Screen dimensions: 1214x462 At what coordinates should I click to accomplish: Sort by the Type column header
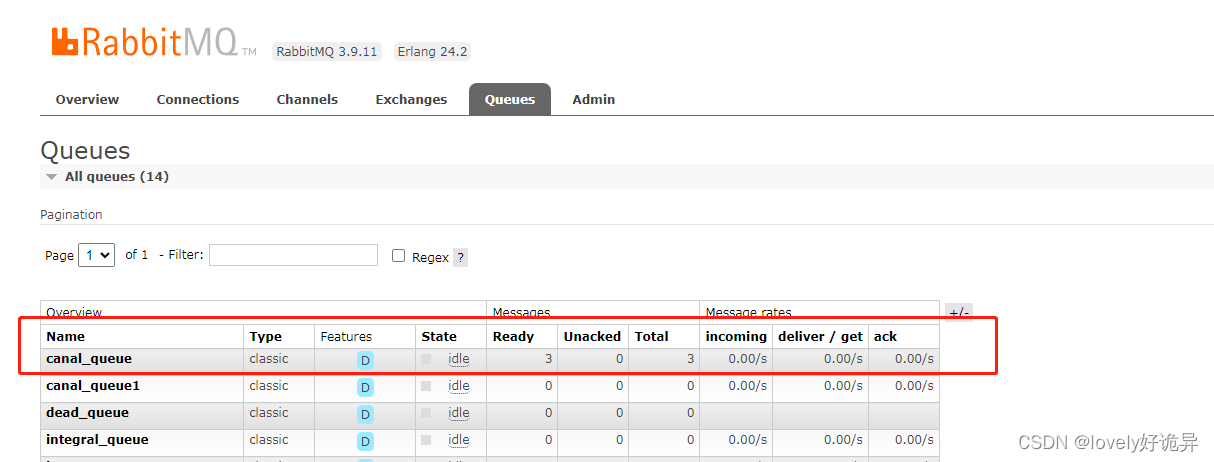coord(266,336)
